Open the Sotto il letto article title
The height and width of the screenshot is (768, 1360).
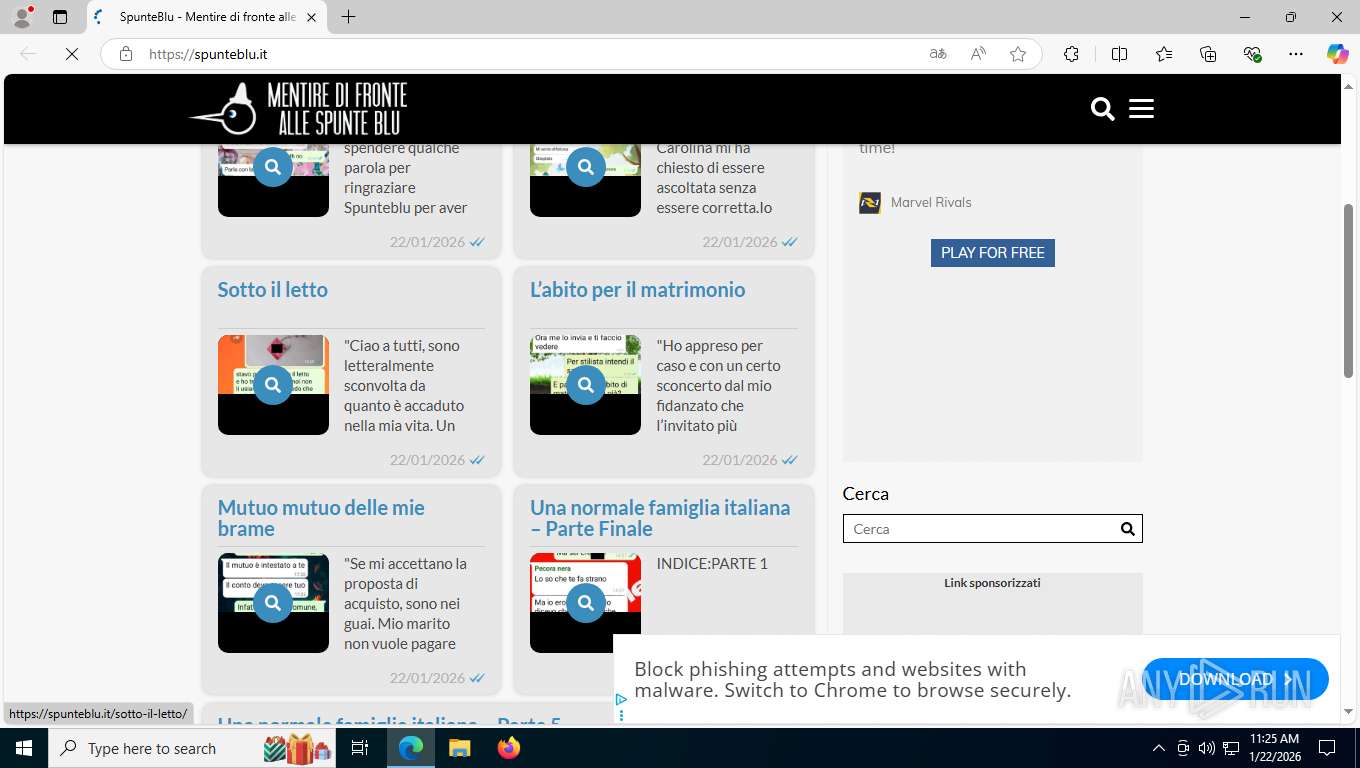272,289
